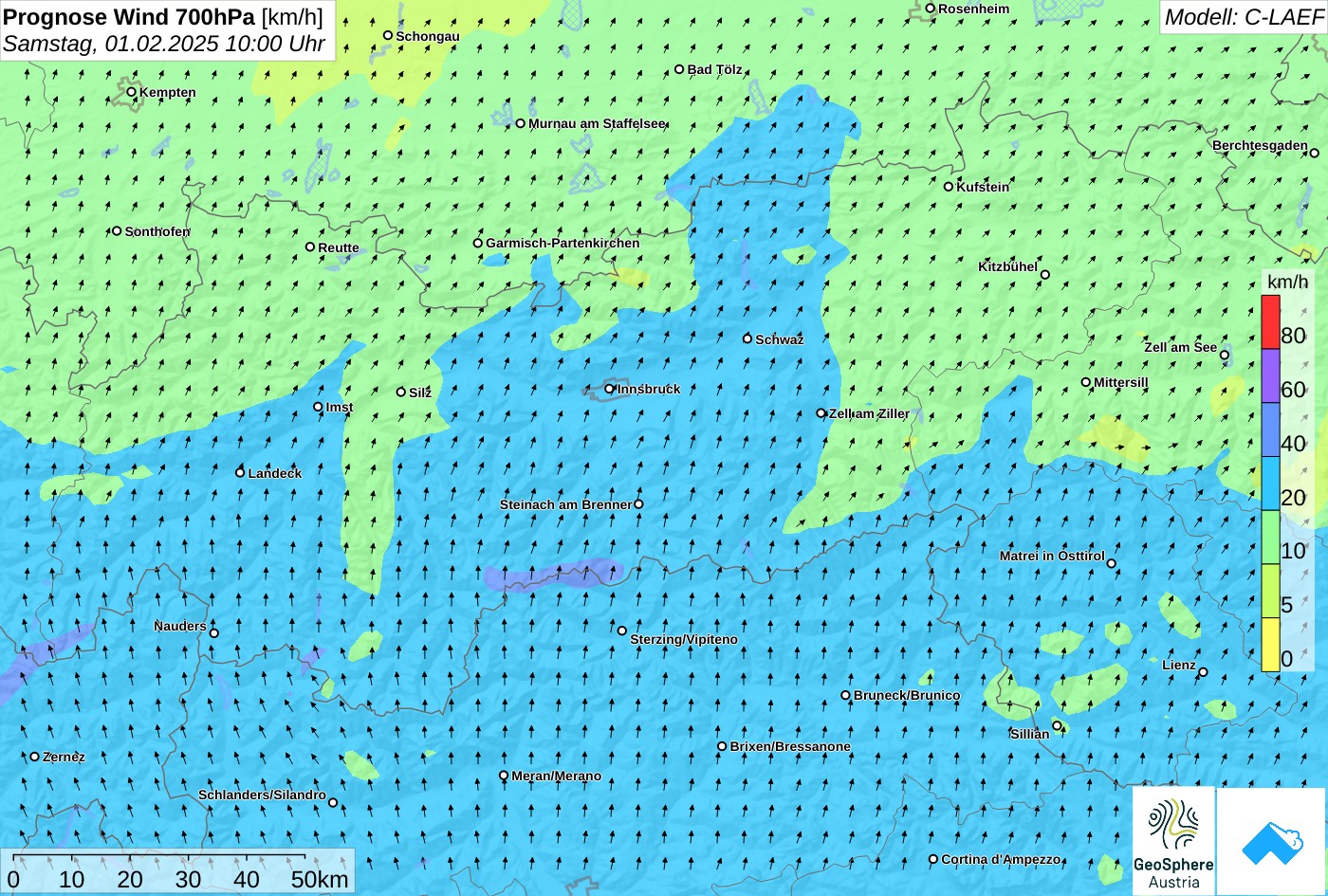Click the Mittersill marker circle
The width and height of the screenshot is (1328, 896).
[1086, 382]
